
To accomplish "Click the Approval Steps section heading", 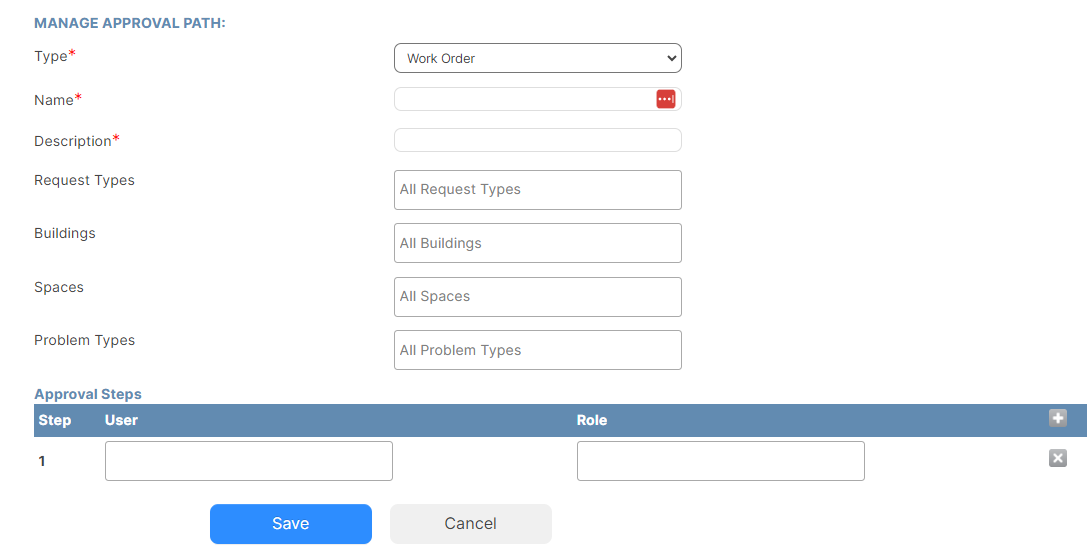I will coord(88,394).
